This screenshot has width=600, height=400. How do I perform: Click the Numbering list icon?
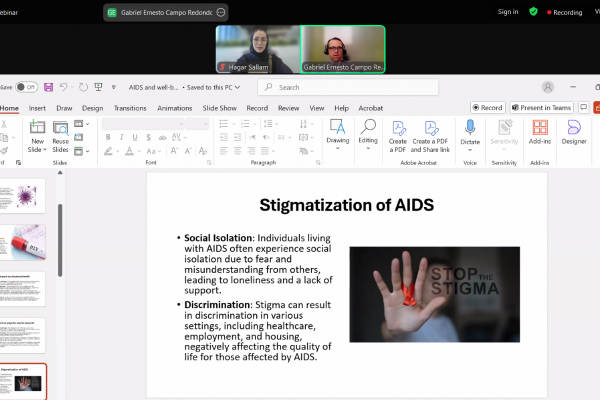(x=245, y=124)
